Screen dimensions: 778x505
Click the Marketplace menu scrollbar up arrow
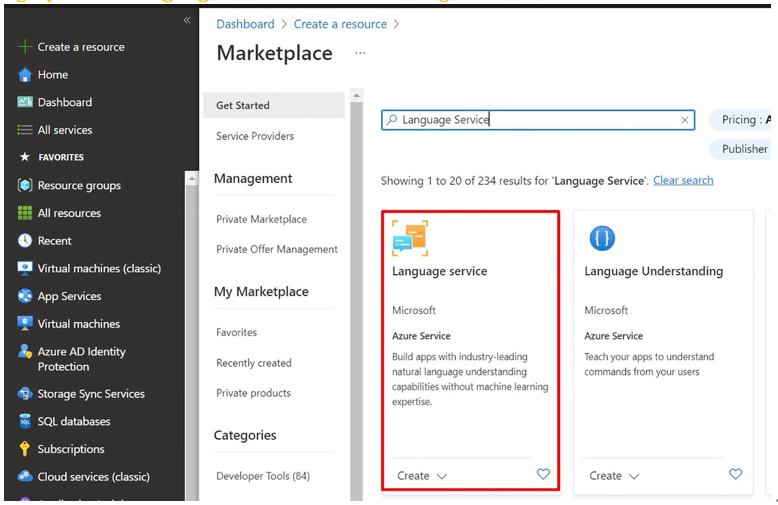(356, 95)
